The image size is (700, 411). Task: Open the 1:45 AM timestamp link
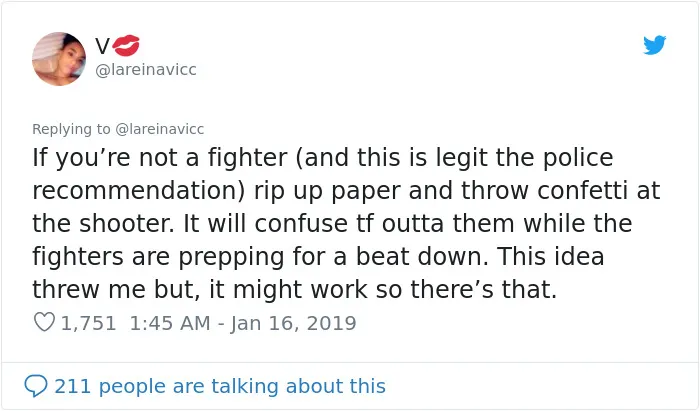click(x=170, y=323)
